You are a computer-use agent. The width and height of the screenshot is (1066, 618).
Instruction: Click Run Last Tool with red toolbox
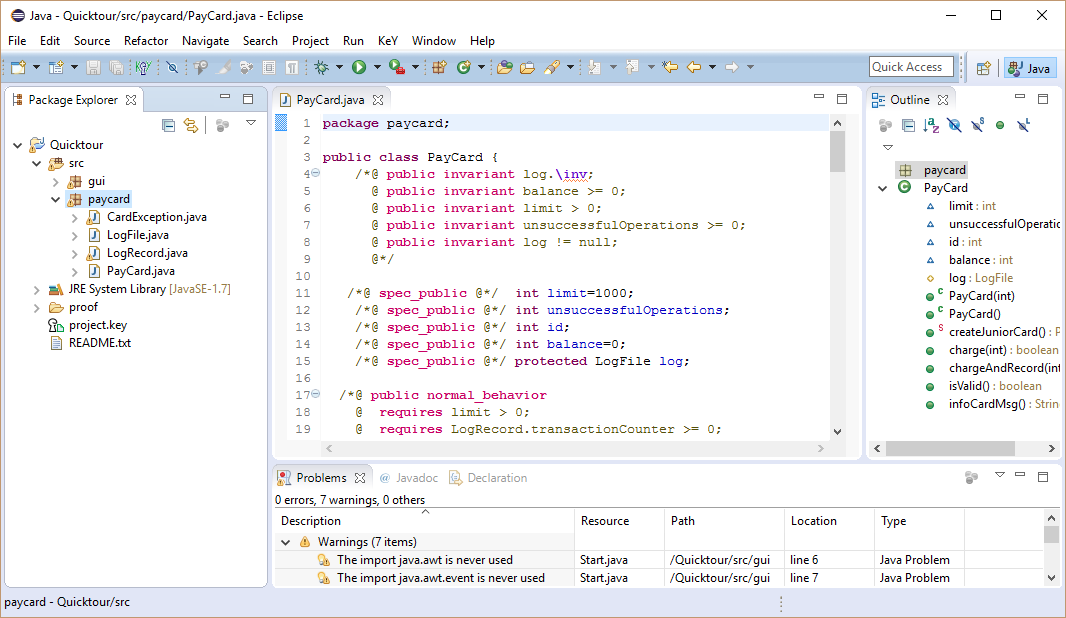(397, 67)
